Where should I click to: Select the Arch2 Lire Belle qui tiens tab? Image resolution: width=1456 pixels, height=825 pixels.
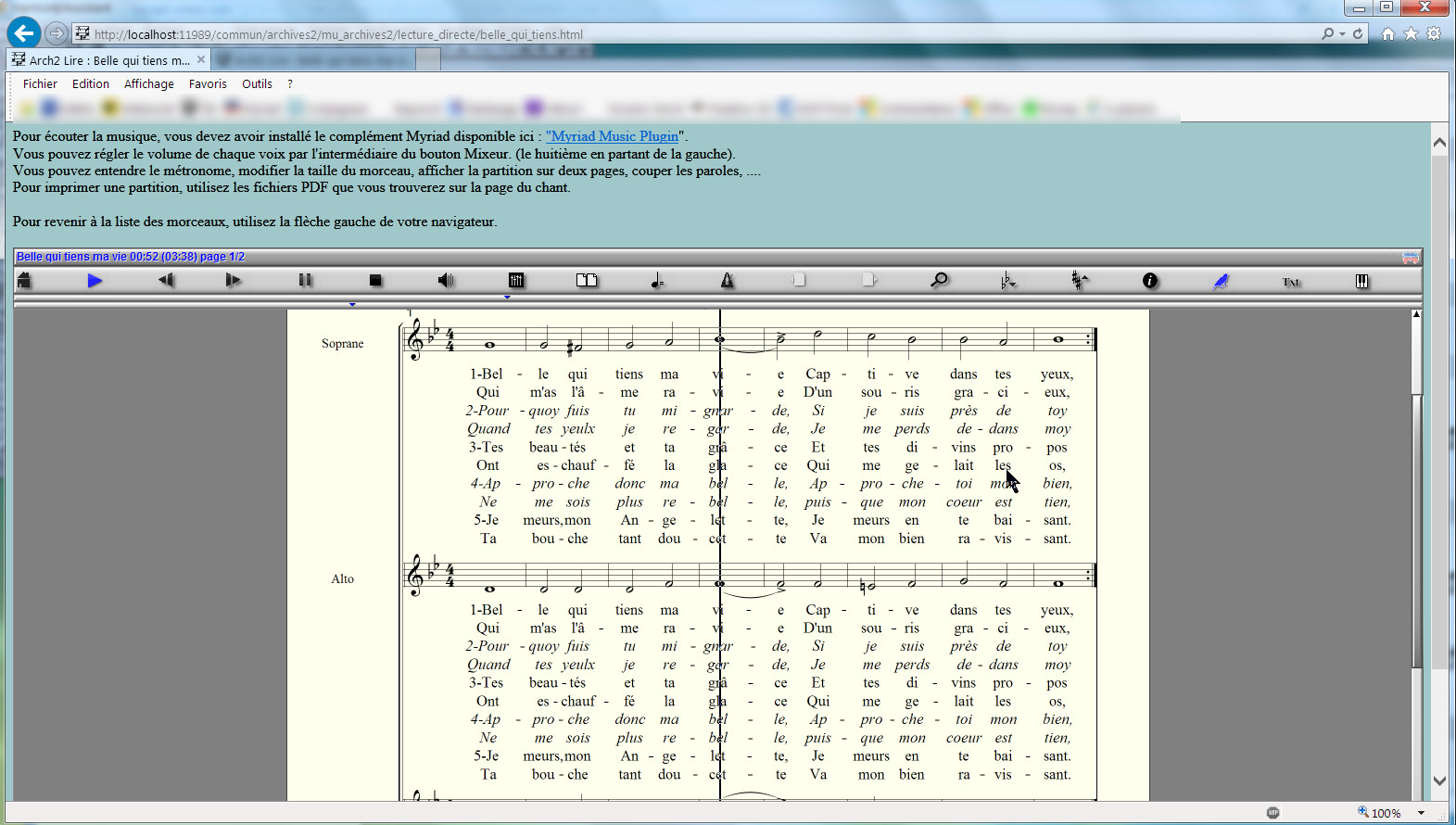[x=108, y=60]
